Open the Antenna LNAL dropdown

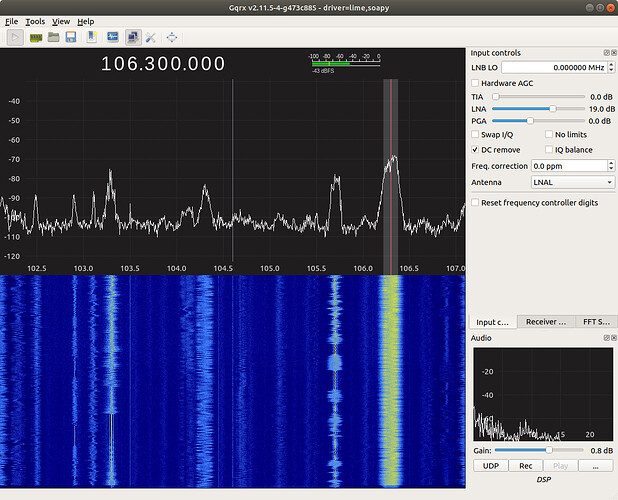pos(572,182)
